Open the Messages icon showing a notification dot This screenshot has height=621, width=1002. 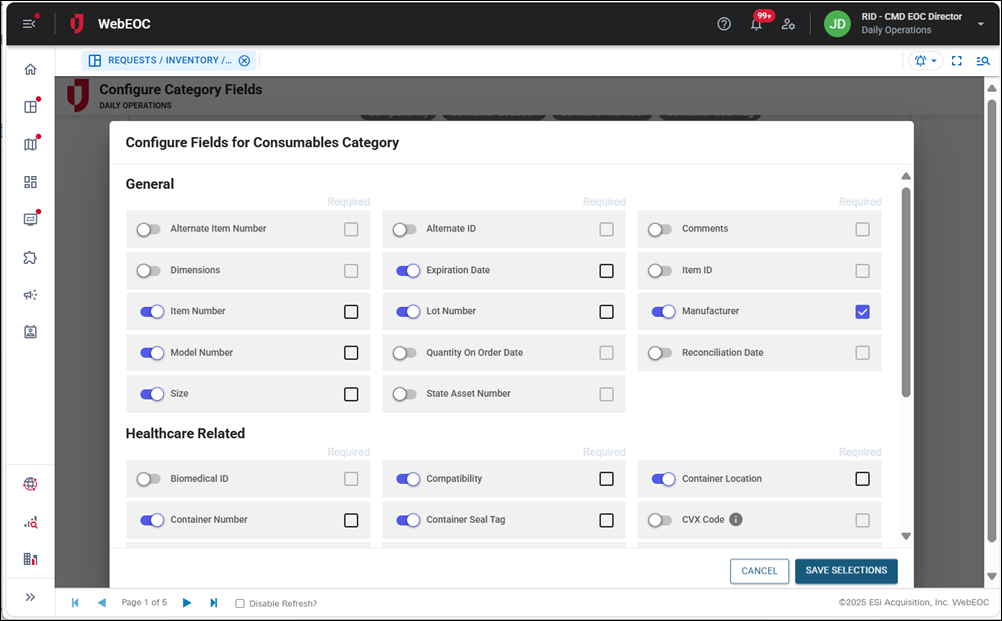[30, 219]
